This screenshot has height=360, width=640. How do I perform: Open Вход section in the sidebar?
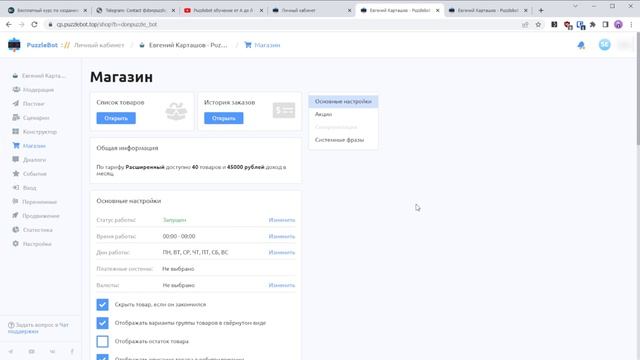(x=24, y=188)
